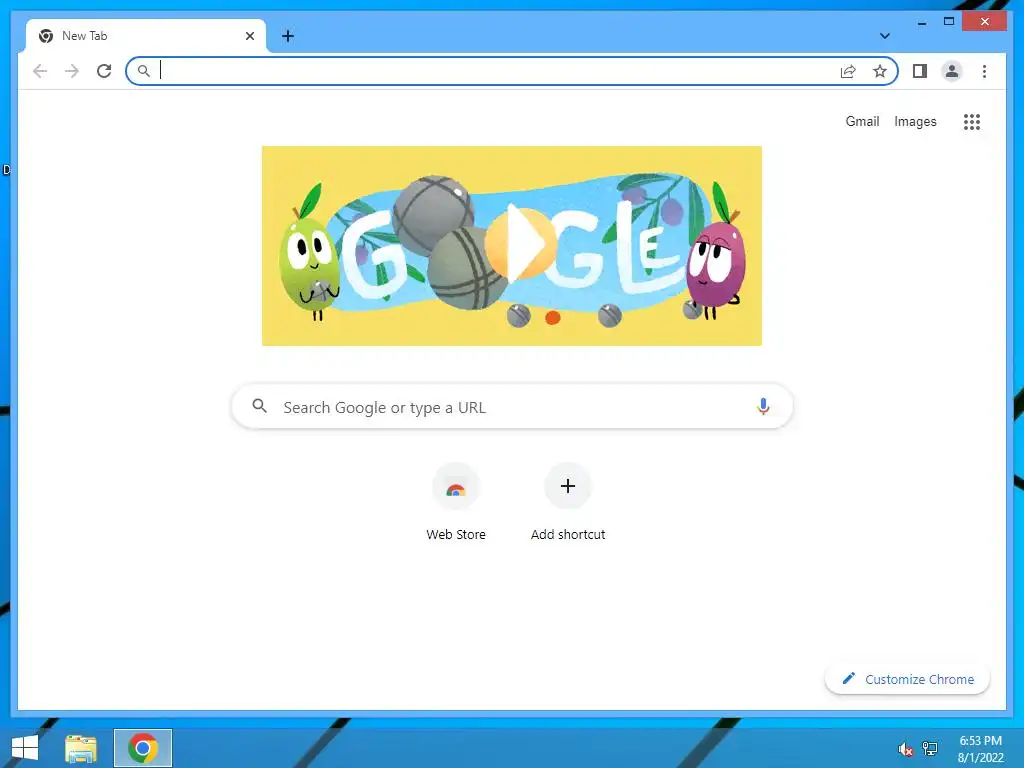Open Chrome three-dot menu
Image resolution: width=1024 pixels, height=768 pixels.
tap(984, 71)
